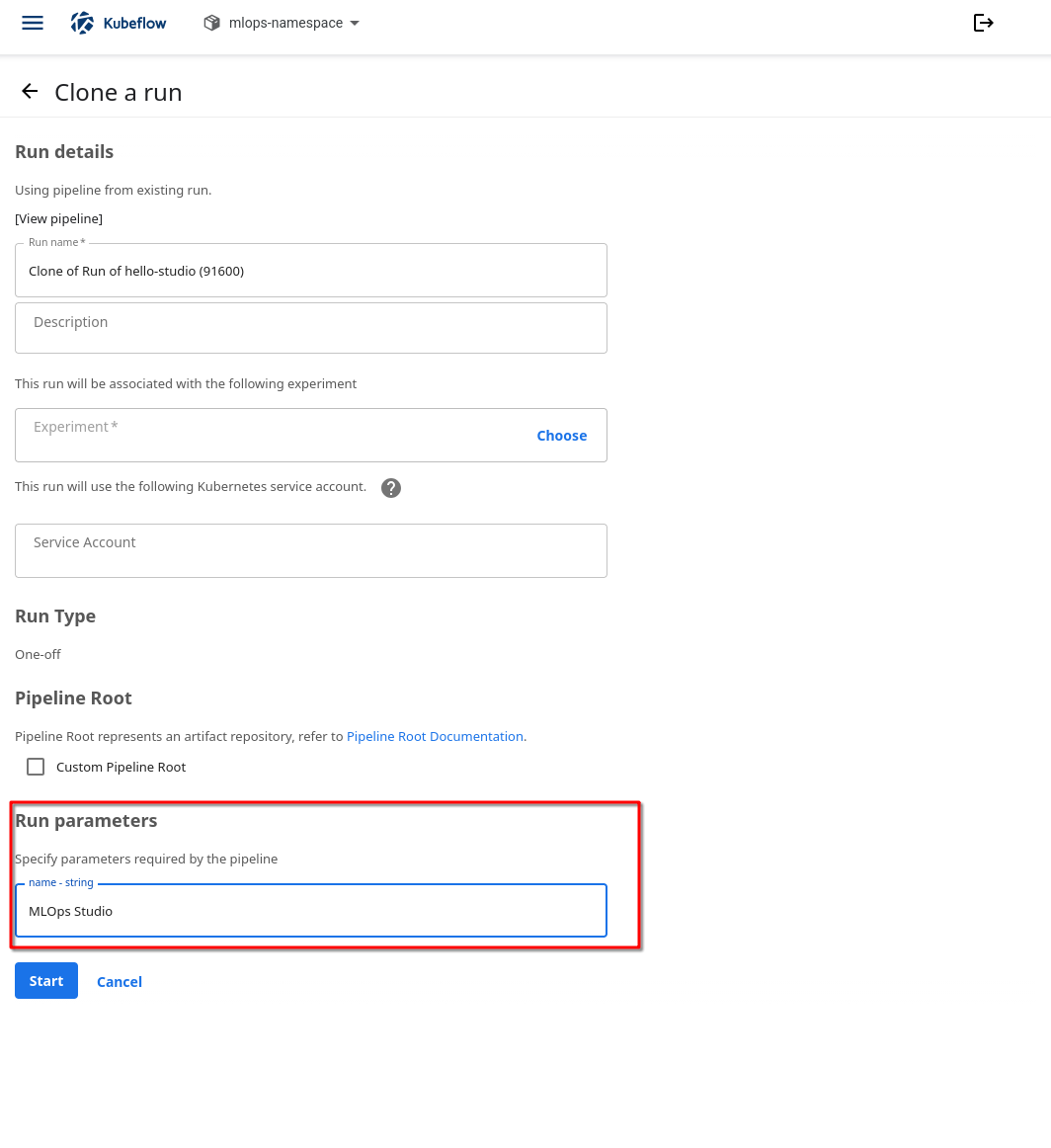Click the 'Run details' heading
Image resolution: width=1051 pixels, height=1148 pixels.
pos(64,151)
